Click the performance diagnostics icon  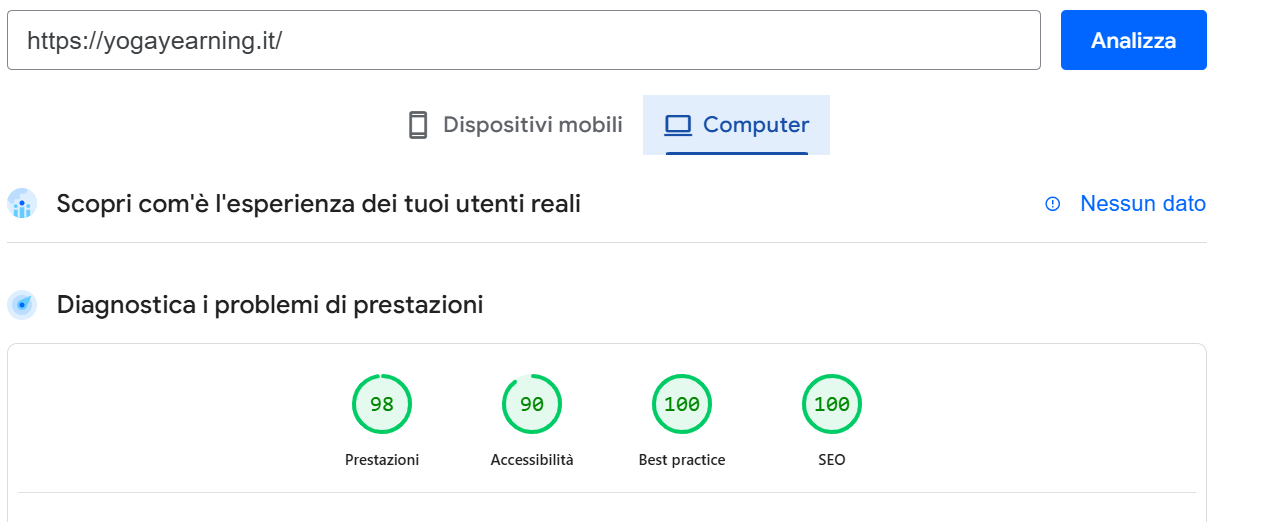pyautogui.click(x=22, y=305)
